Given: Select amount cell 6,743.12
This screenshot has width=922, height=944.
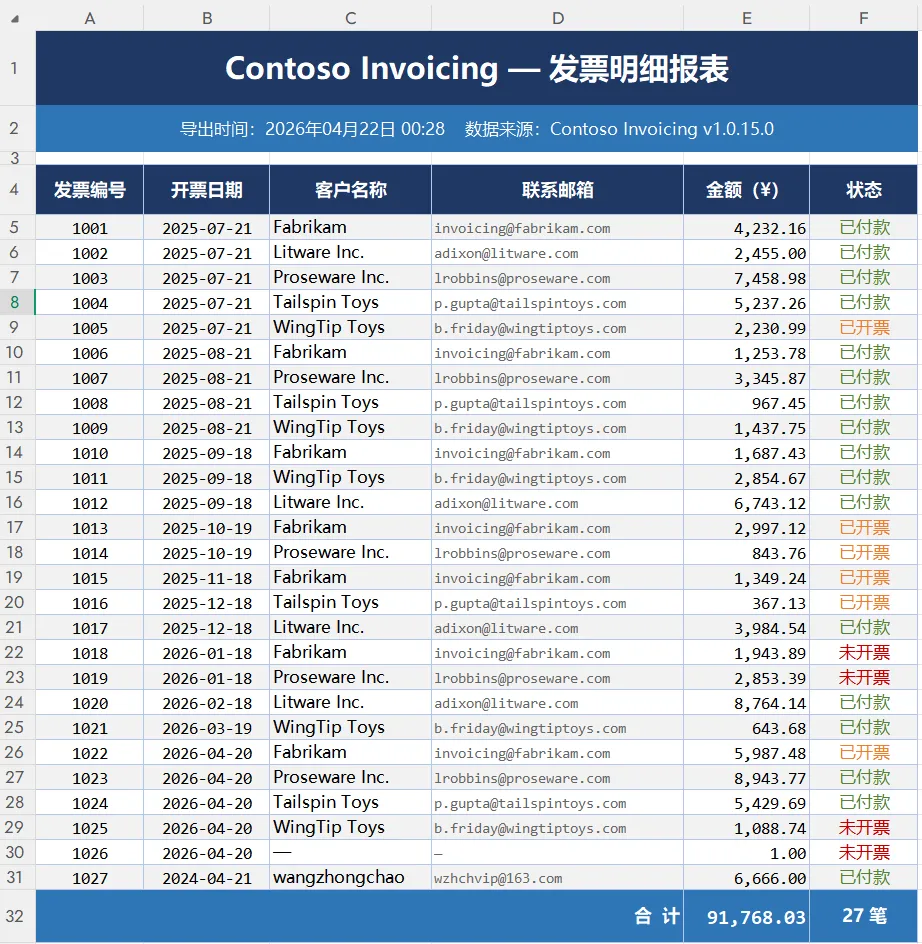Looking at the screenshot, I should [x=747, y=503].
